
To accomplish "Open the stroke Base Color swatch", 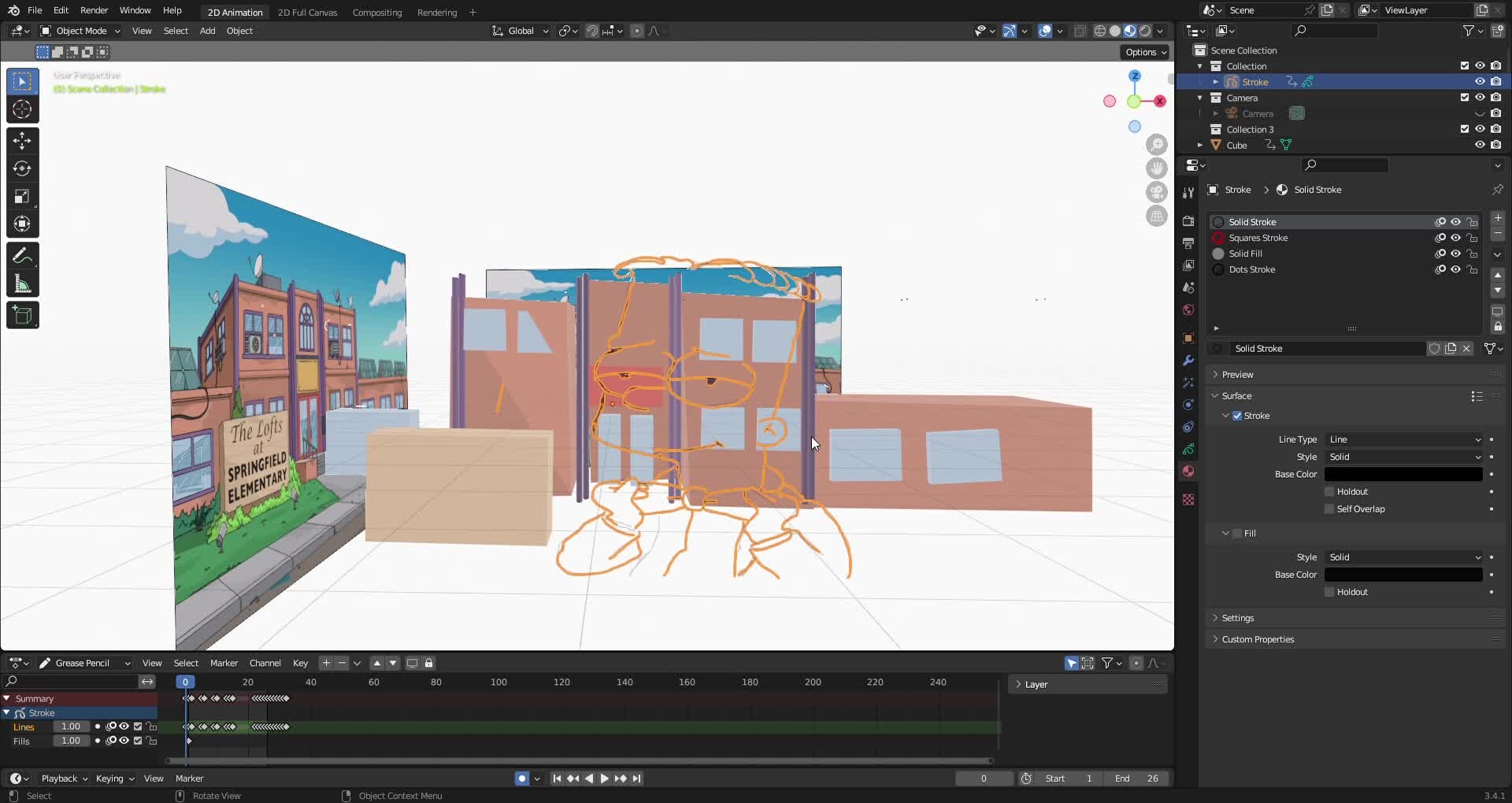I will (x=1403, y=474).
